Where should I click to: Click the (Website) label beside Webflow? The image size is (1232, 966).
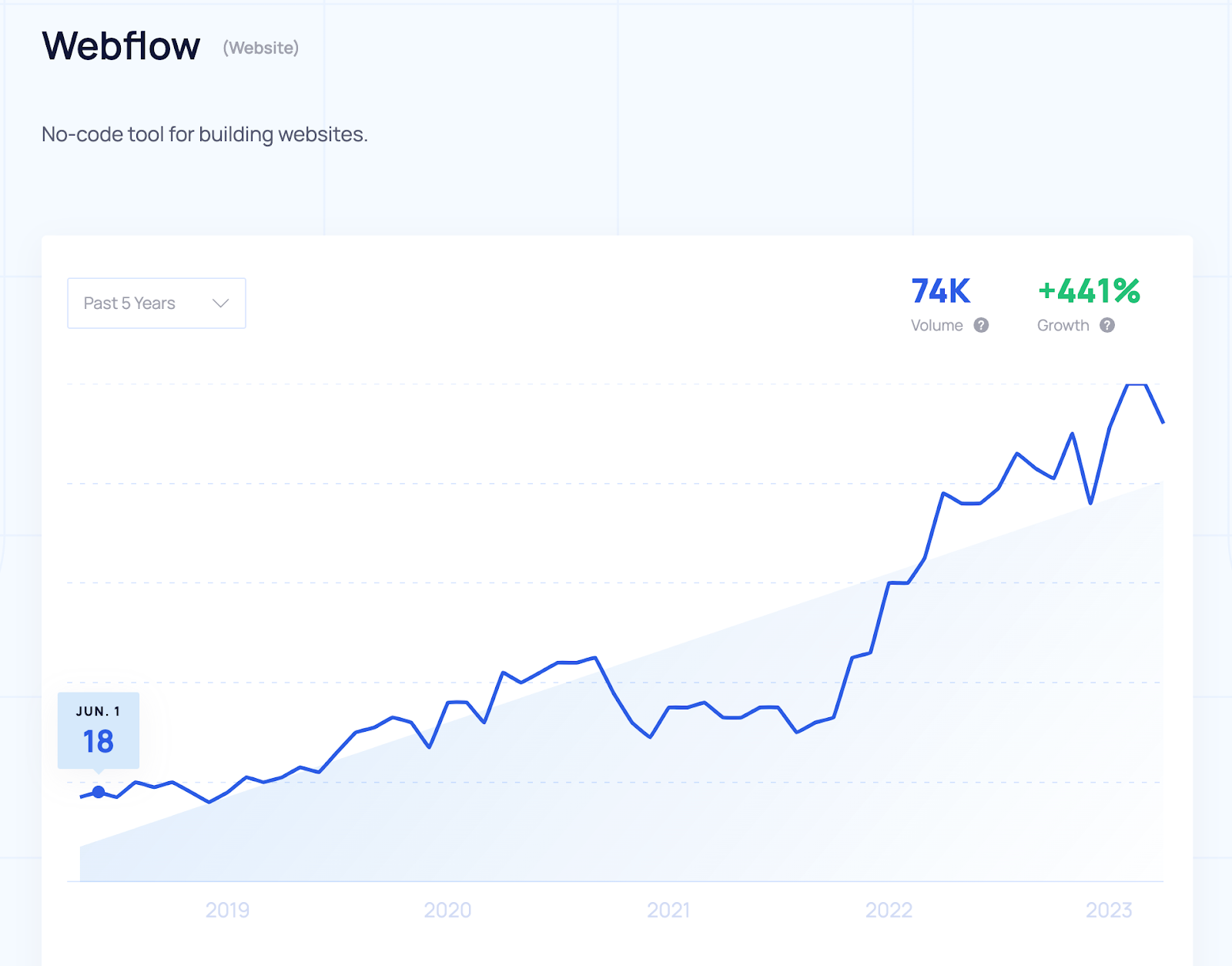click(x=259, y=49)
